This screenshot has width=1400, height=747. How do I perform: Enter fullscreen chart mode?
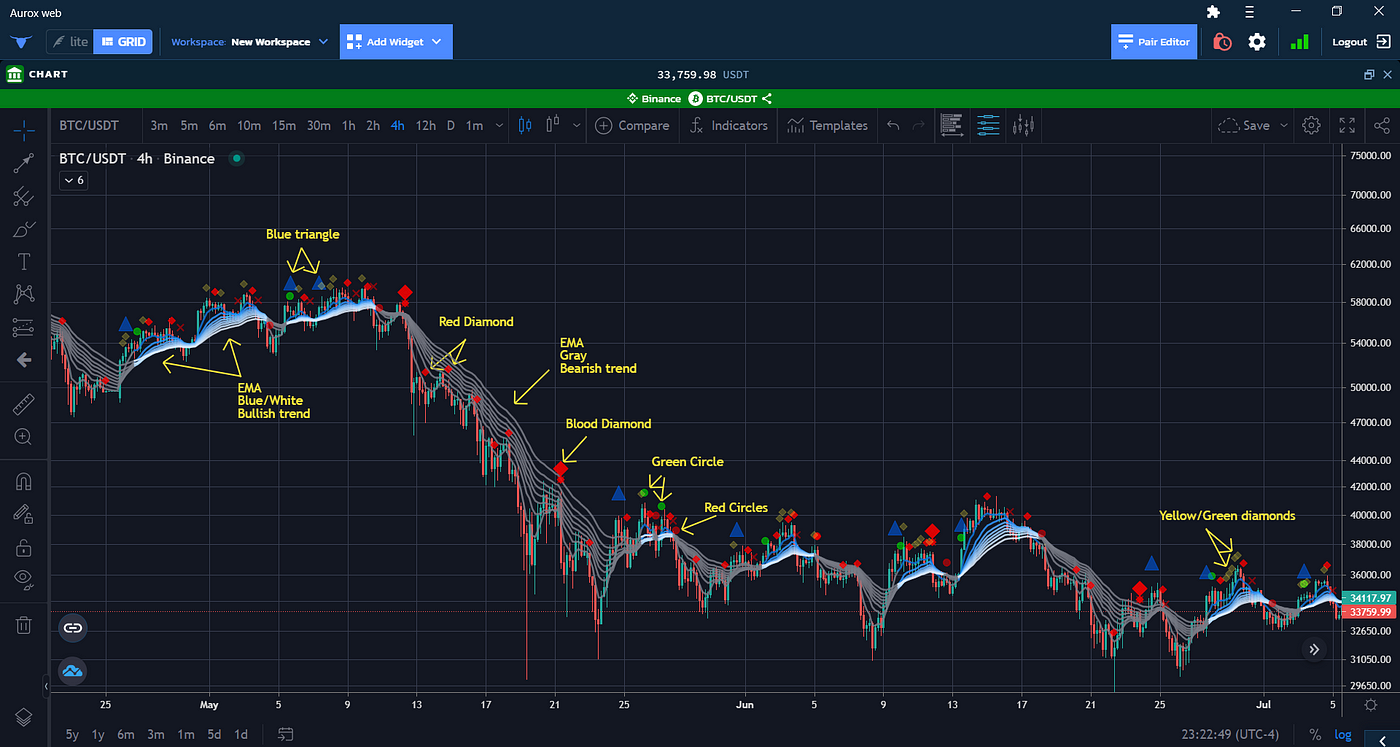point(1347,125)
